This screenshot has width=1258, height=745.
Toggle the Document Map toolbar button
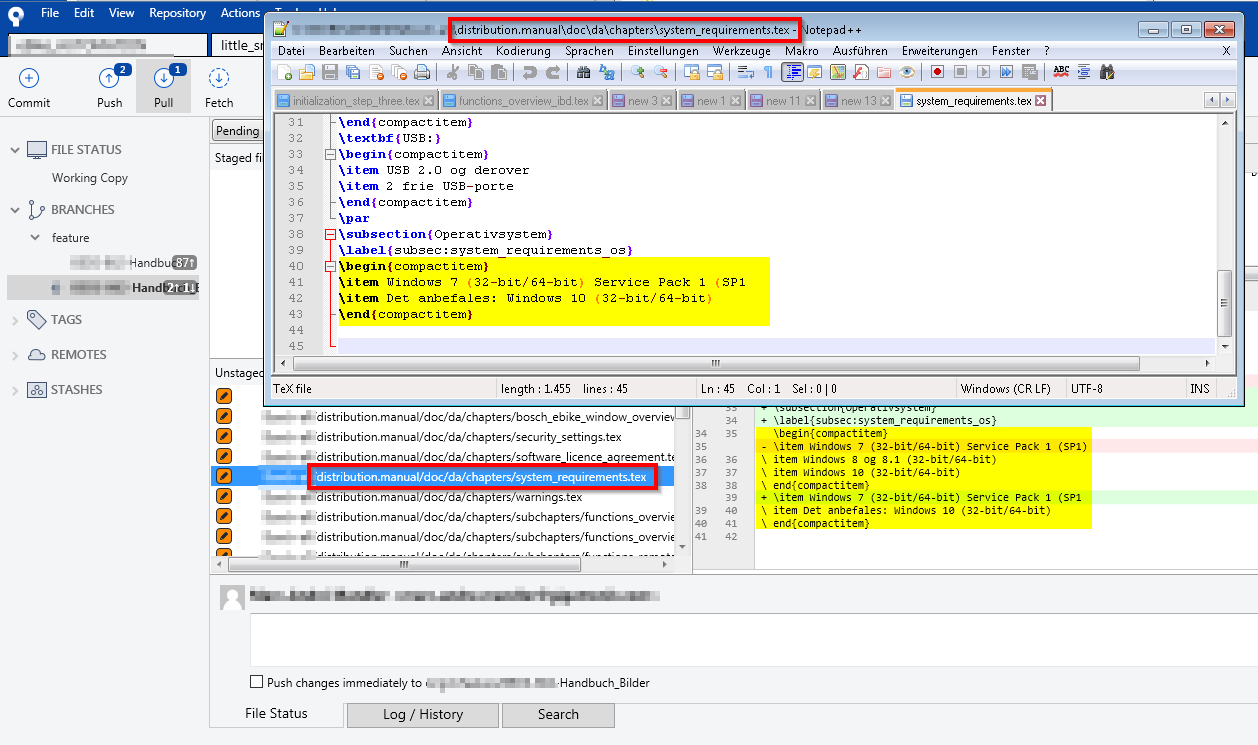click(x=837, y=72)
